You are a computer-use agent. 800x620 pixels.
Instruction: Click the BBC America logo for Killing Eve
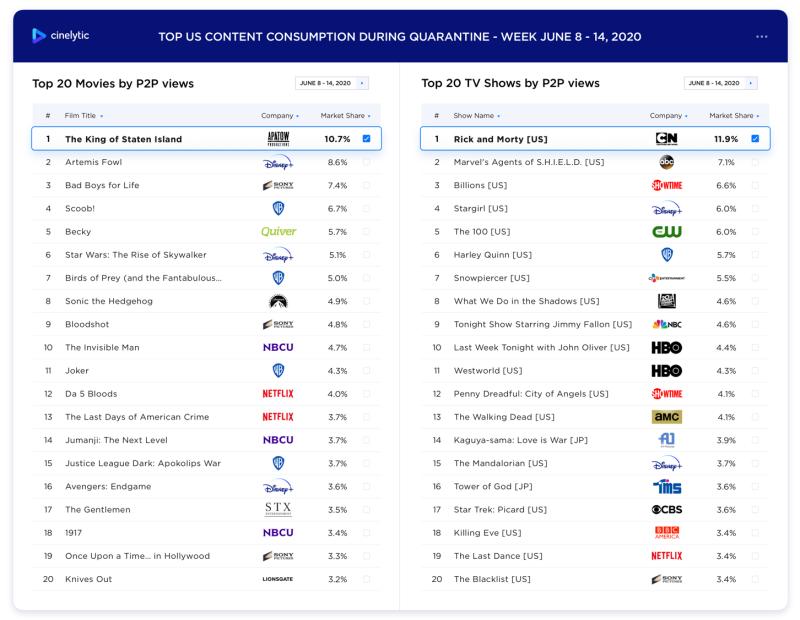tap(667, 533)
